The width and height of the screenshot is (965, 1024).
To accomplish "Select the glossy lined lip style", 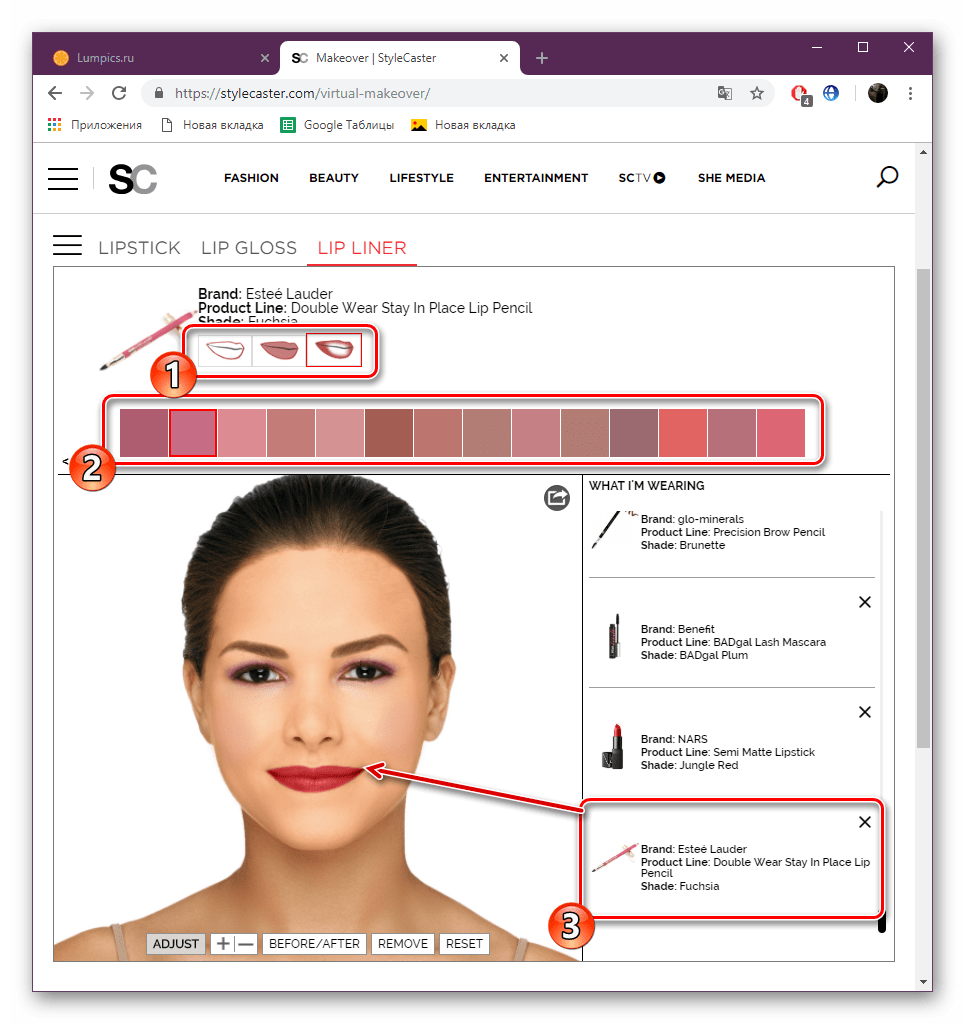I will [333, 350].
